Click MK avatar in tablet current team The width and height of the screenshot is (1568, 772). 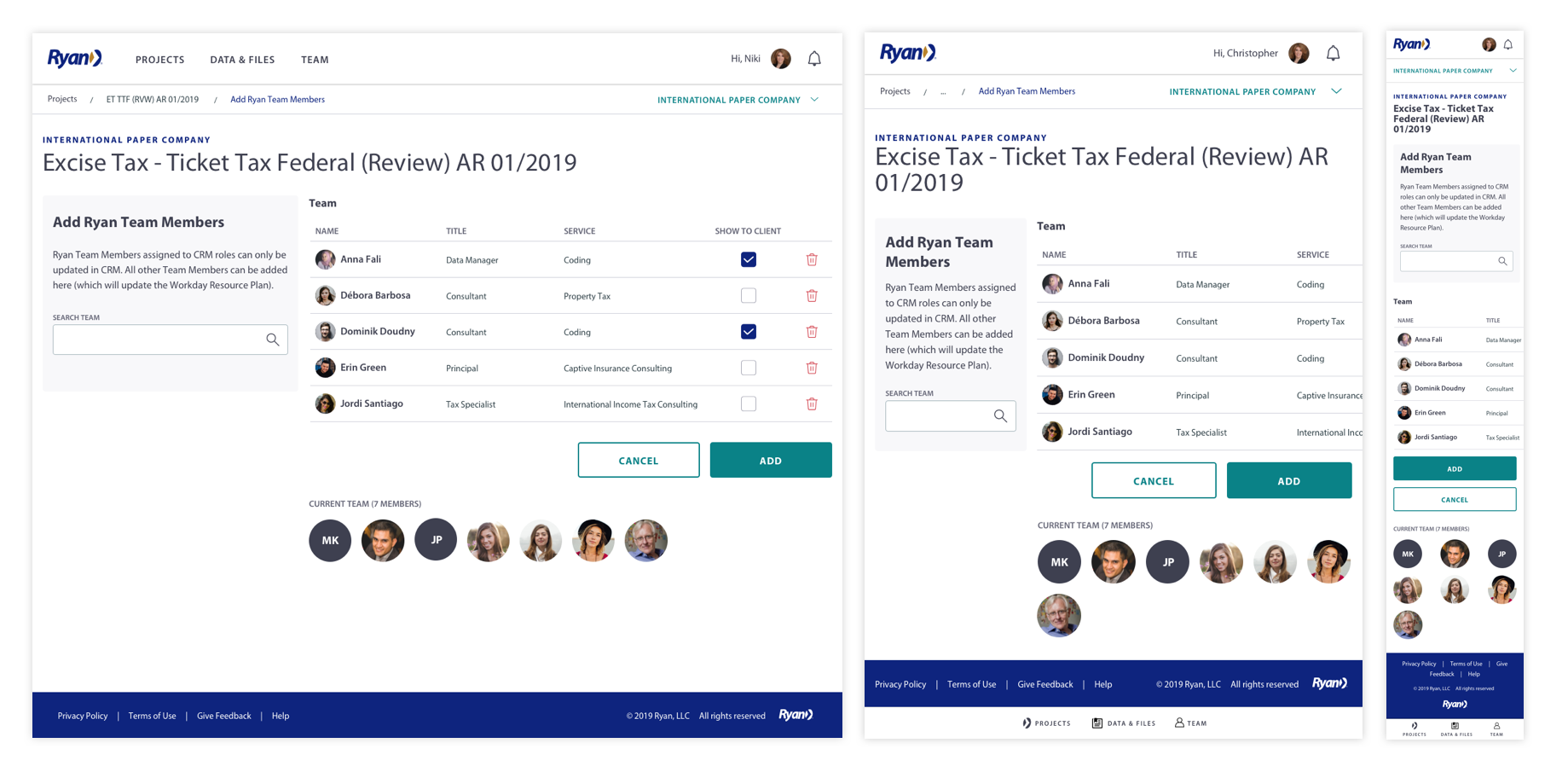point(1059,562)
